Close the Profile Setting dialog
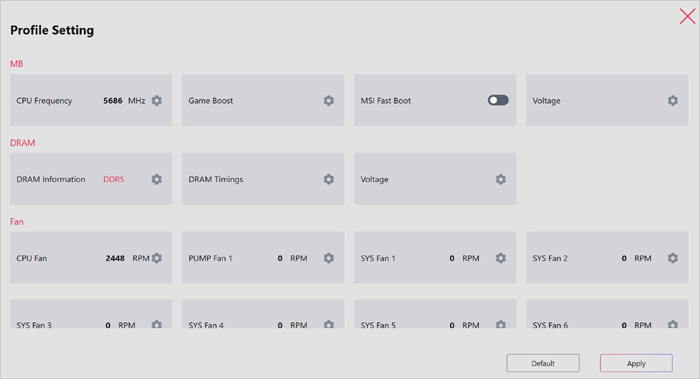Image resolution: width=700 pixels, height=379 pixels. pyautogui.click(x=688, y=17)
